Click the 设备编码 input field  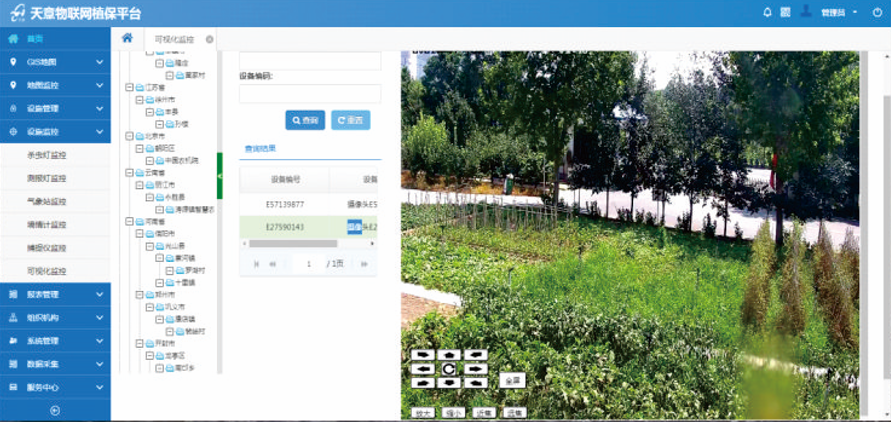pyautogui.click(x=309, y=94)
